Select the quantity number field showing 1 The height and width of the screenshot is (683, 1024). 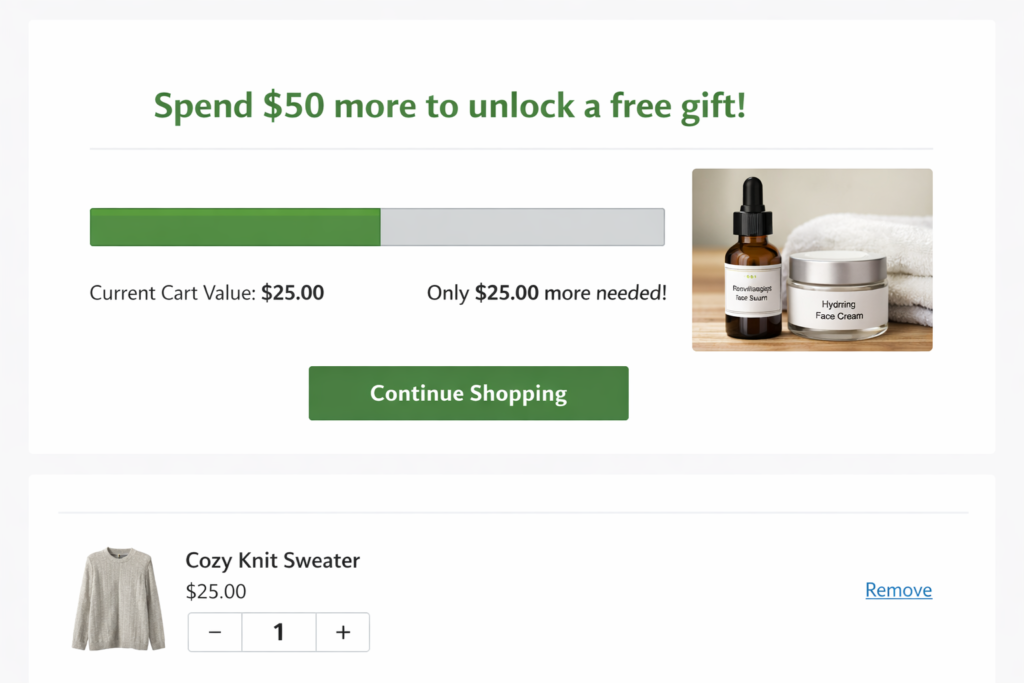tap(278, 632)
